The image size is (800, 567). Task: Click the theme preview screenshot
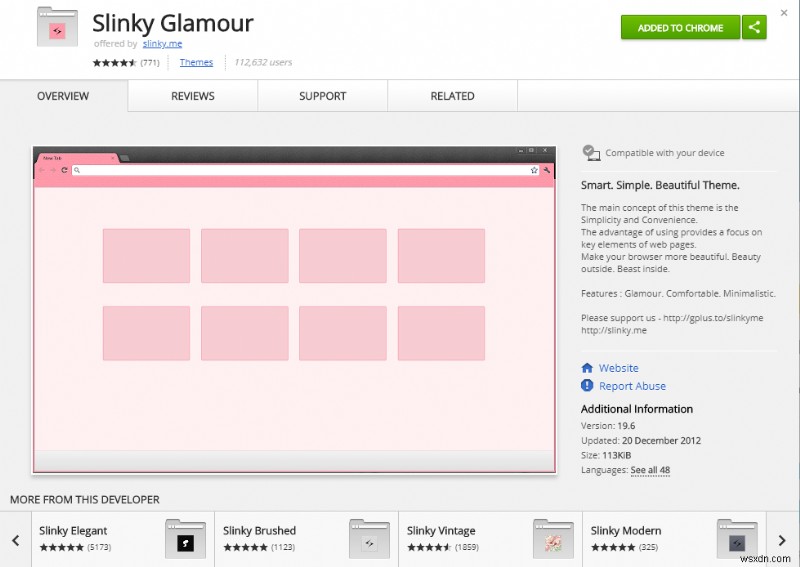(x=294, y=310)
